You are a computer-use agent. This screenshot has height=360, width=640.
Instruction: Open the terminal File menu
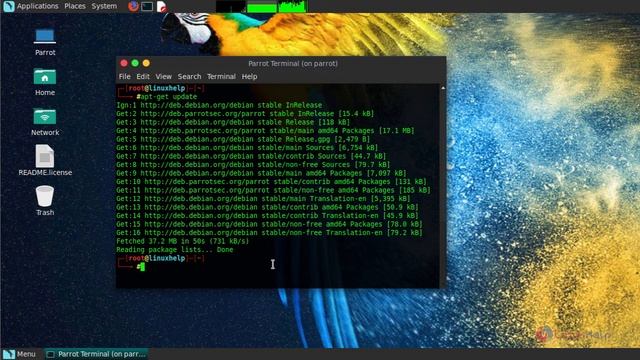click(x=124, y=76)
